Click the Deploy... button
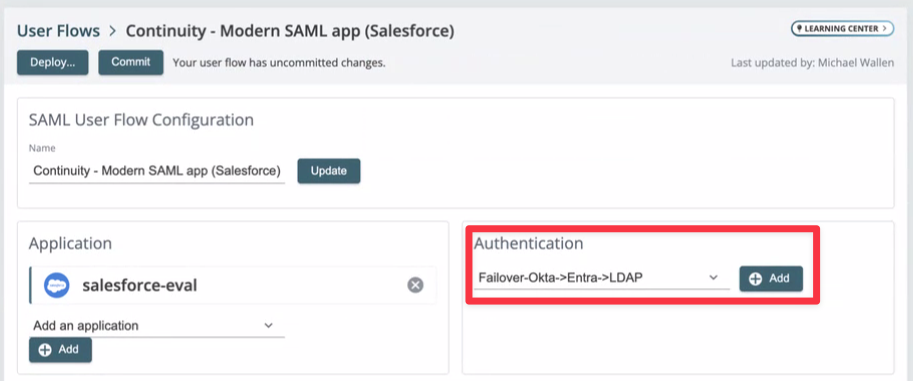 [52, 62]
